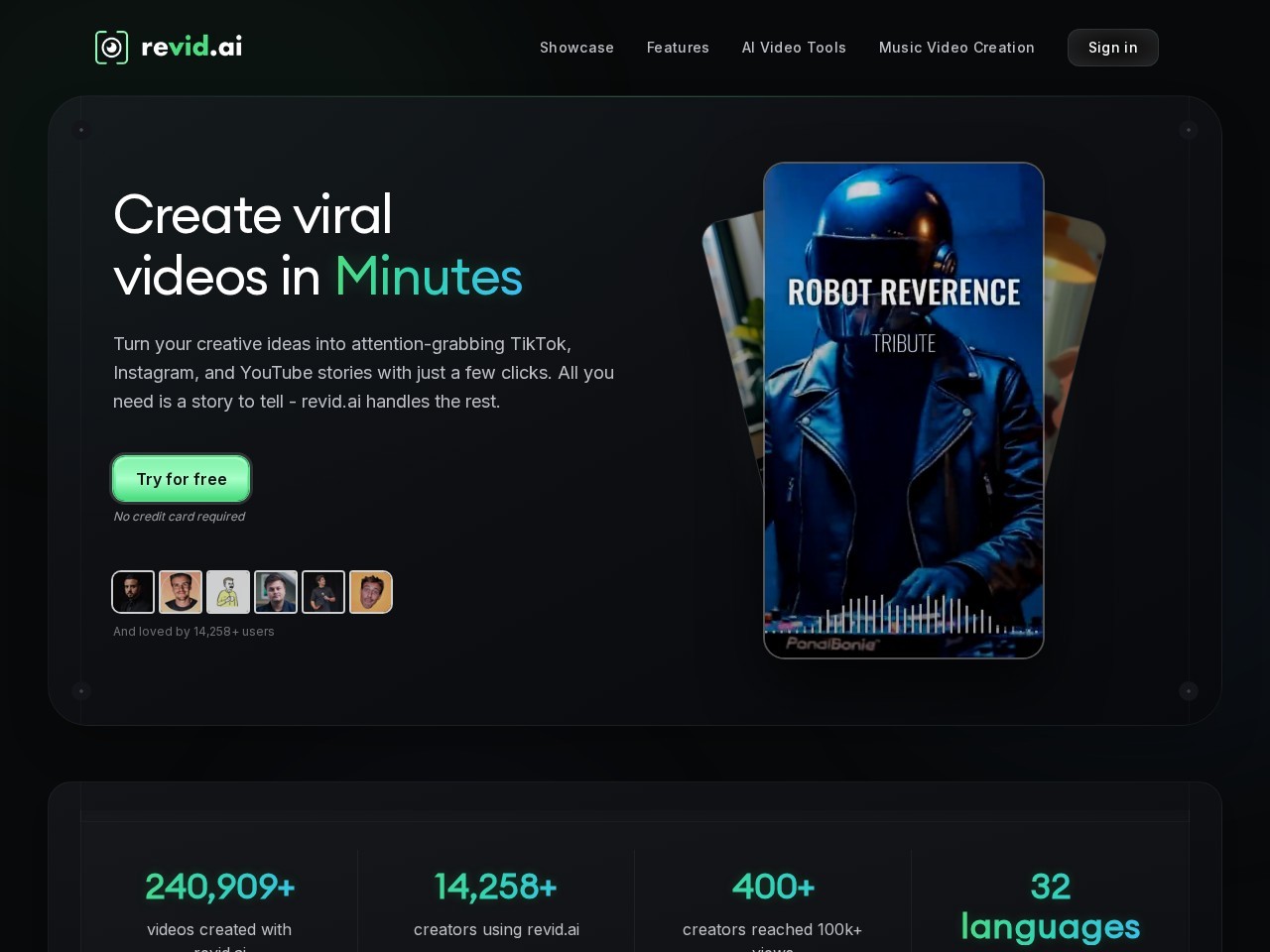
Task: Click the green Try for free button
Action: (x=182, y=479)
